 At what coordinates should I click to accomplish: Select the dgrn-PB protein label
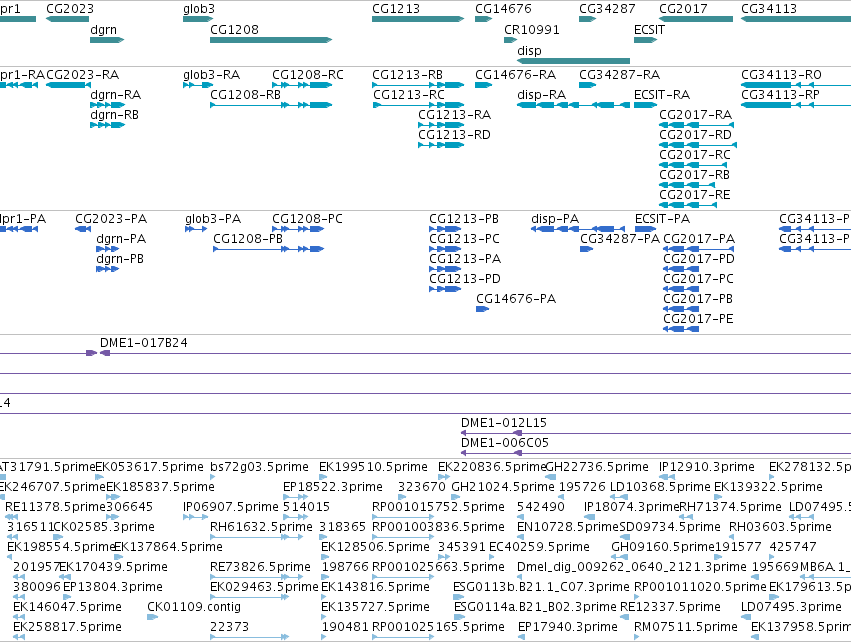[x=120, y=259]
